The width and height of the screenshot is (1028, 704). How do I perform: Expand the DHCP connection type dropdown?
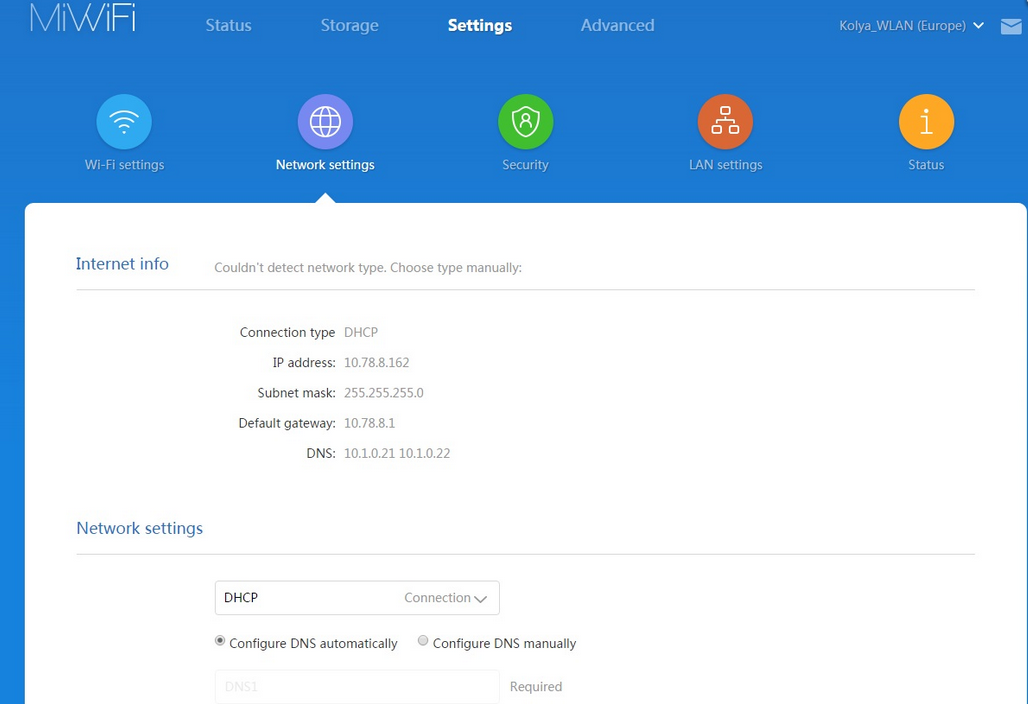[356, 598]
